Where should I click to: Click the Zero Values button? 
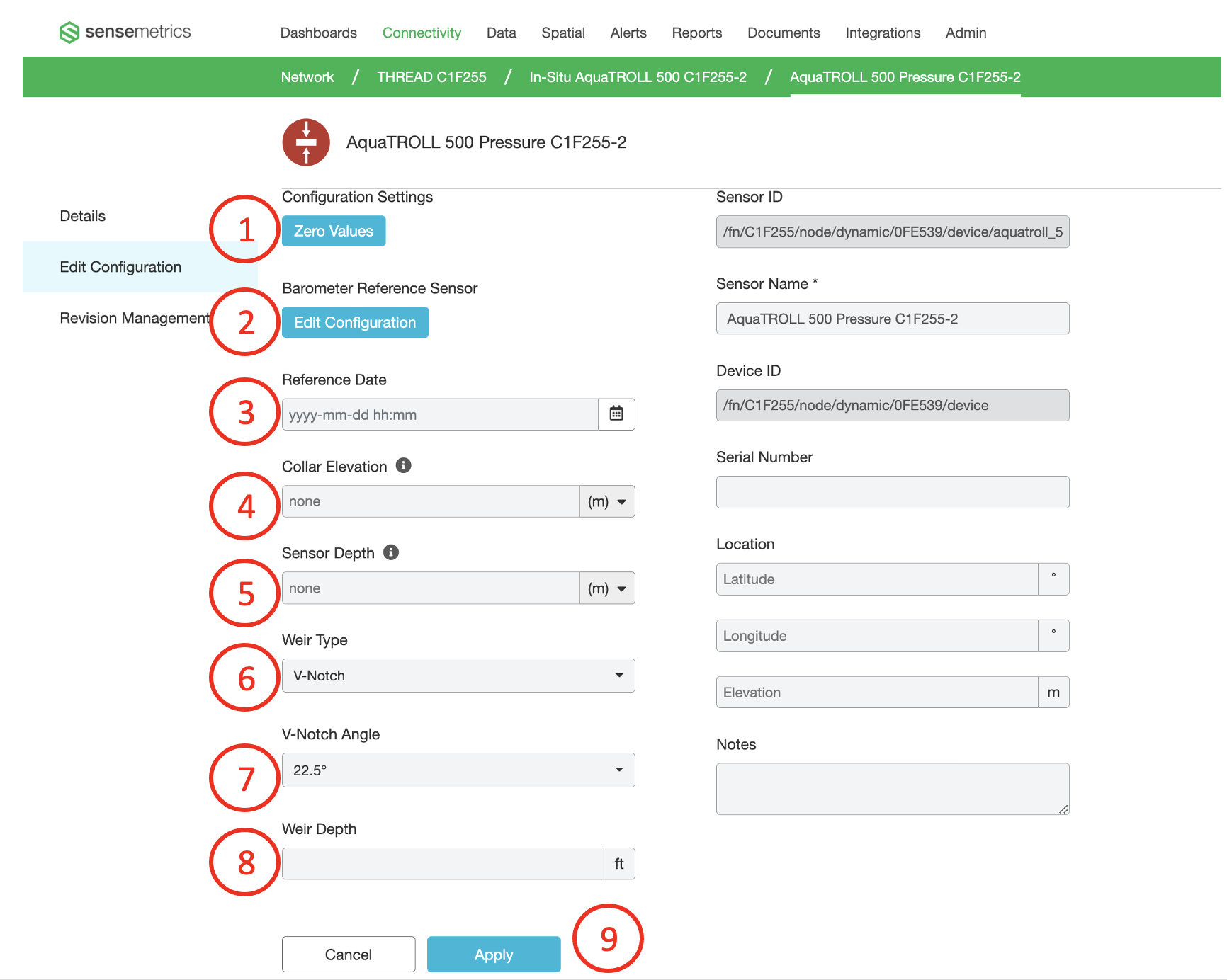[x=334, y=231]
